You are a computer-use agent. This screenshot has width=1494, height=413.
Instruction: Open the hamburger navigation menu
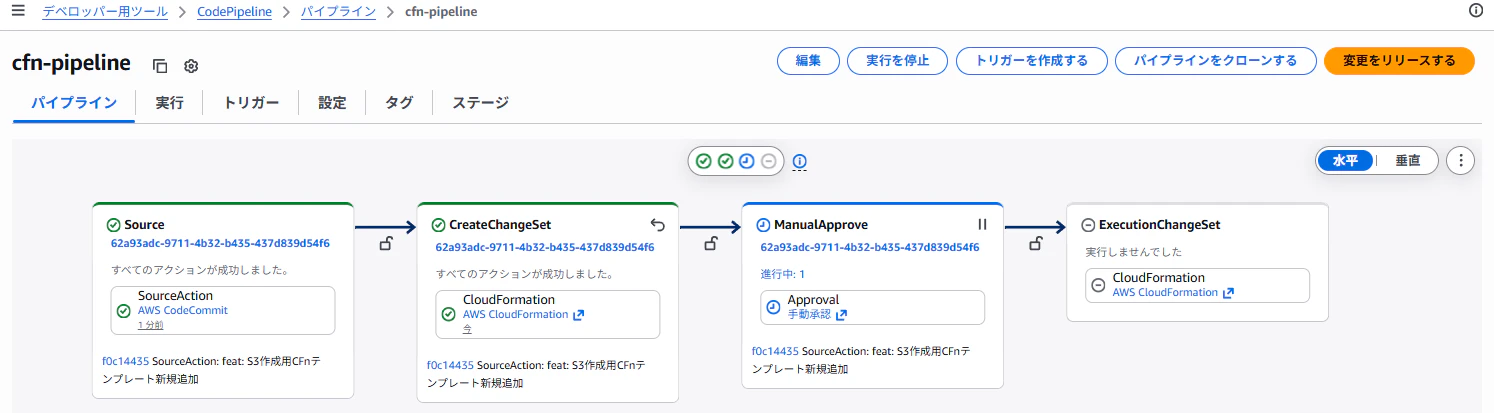[x=18, y=11]
